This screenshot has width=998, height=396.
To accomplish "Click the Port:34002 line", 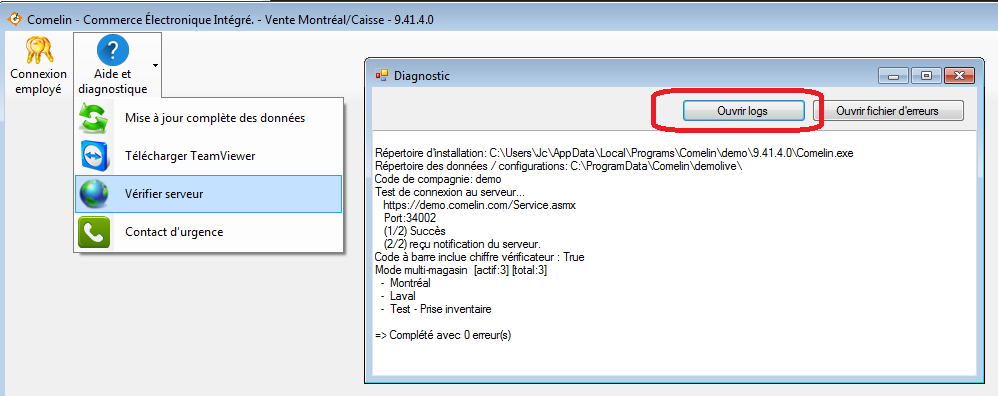I will tap(410, 218).
